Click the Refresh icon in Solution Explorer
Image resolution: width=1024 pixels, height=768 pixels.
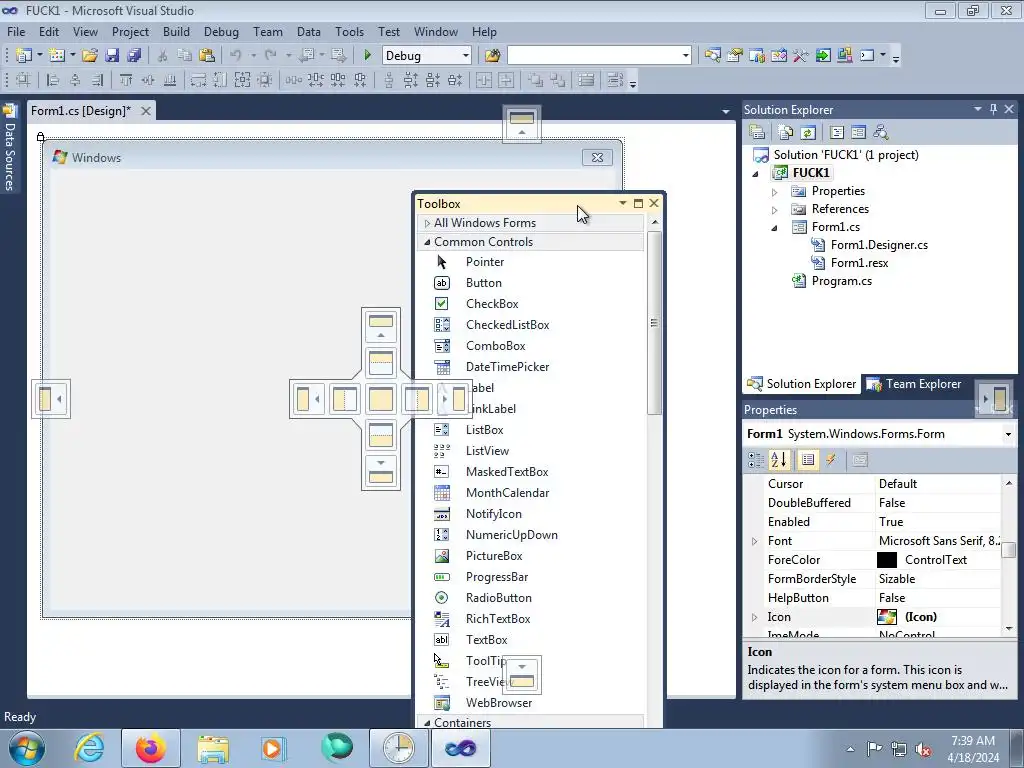coord(808,133)
